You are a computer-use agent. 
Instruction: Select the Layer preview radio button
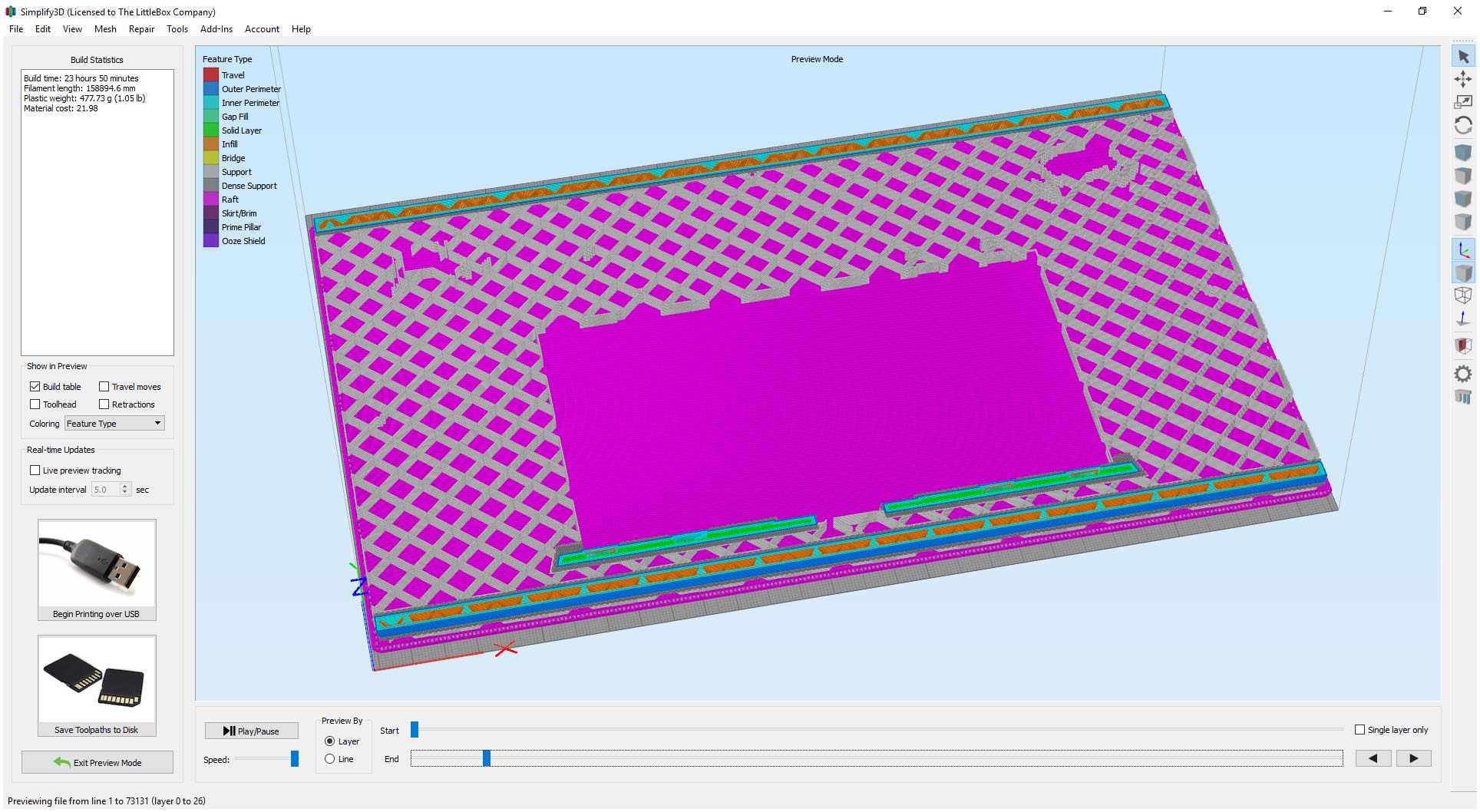pos(329,741)
